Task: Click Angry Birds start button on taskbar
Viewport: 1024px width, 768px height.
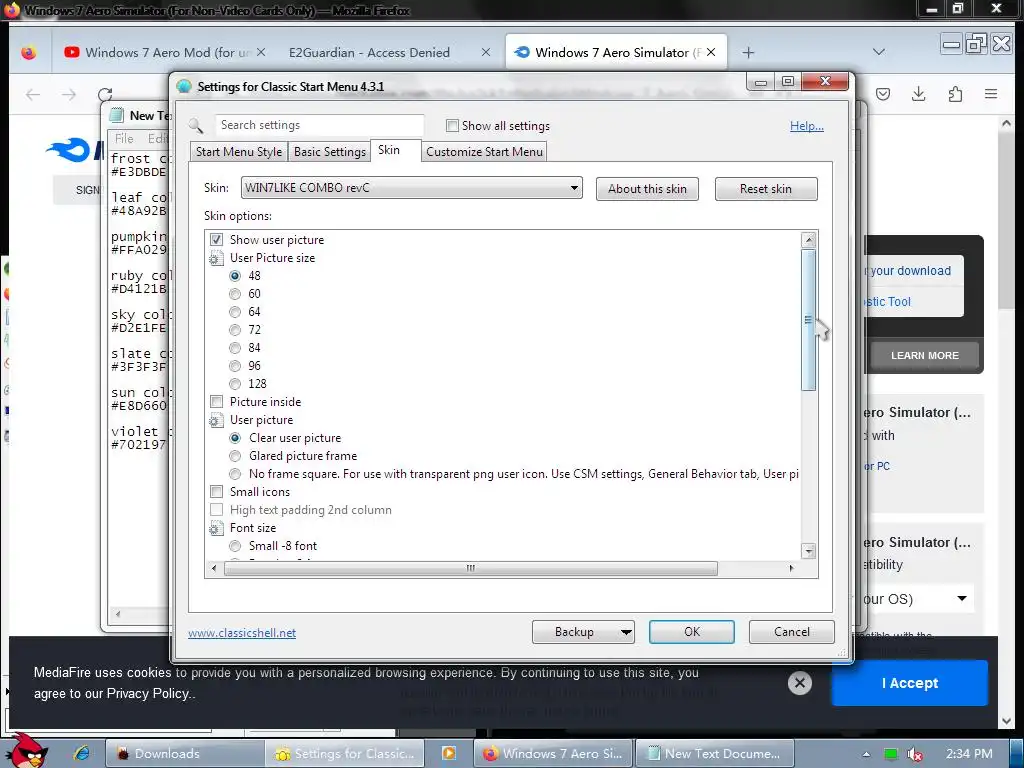Action: coord(27,750)
